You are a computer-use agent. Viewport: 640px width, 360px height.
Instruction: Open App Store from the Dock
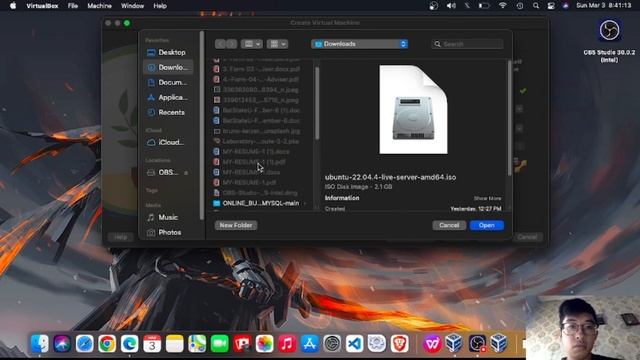[x=309, y=344]
